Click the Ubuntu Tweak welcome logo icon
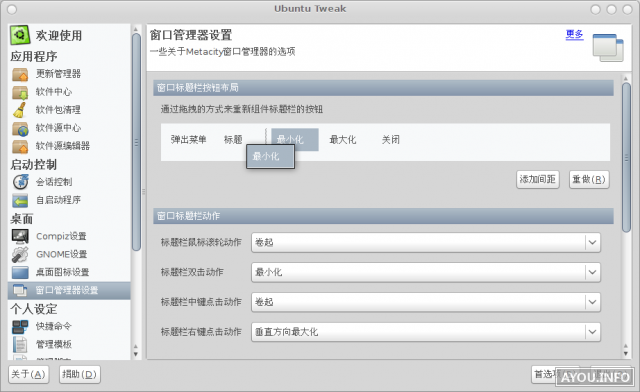Screen dimensions: 640x392 [x=20, y=35]
